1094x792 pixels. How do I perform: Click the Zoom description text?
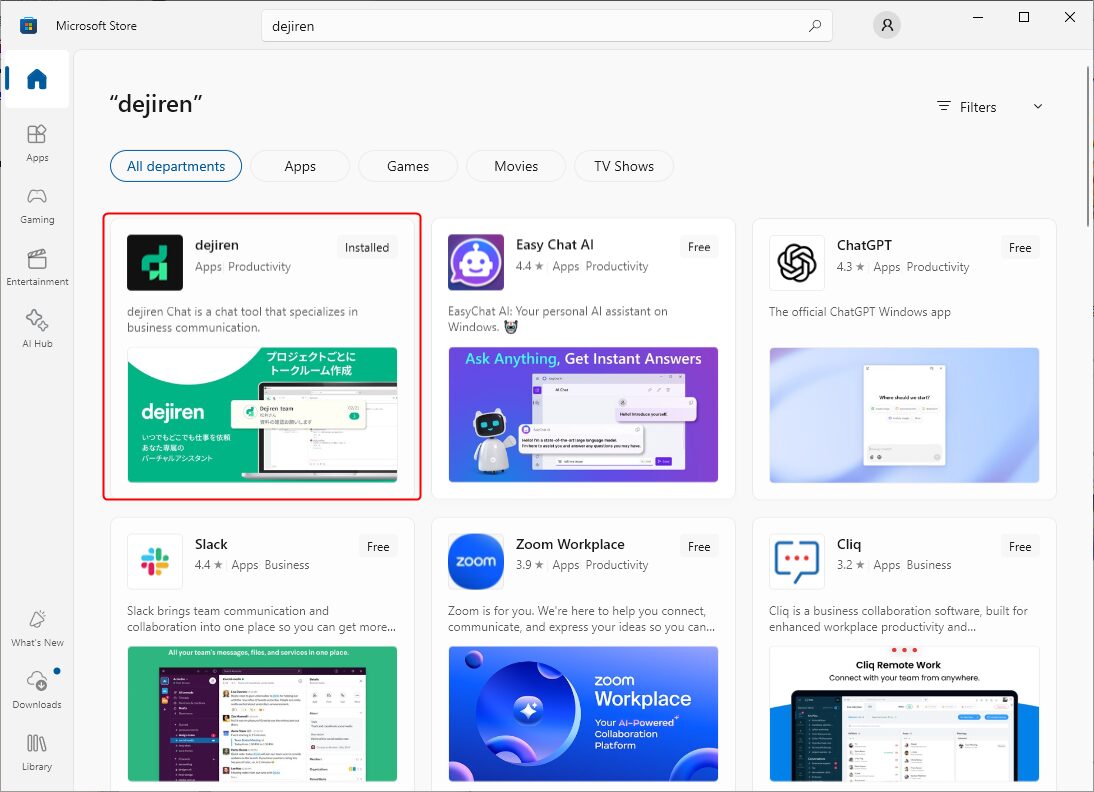pyautogui.click(x=582, y=619)
